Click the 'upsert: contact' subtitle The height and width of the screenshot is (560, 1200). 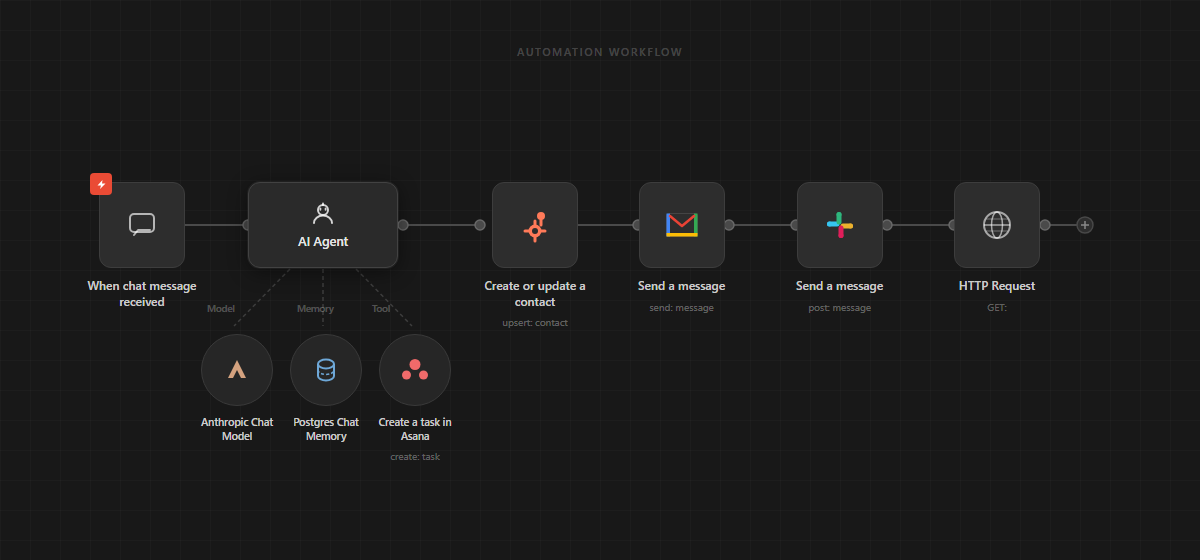point(535,323)
